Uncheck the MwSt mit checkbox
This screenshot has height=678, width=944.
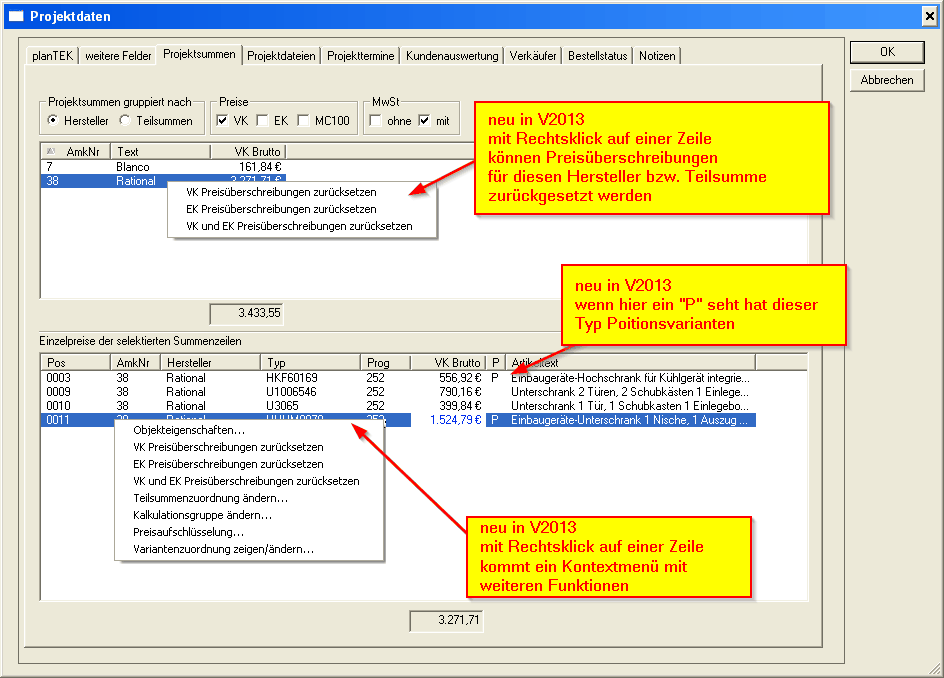424,121
